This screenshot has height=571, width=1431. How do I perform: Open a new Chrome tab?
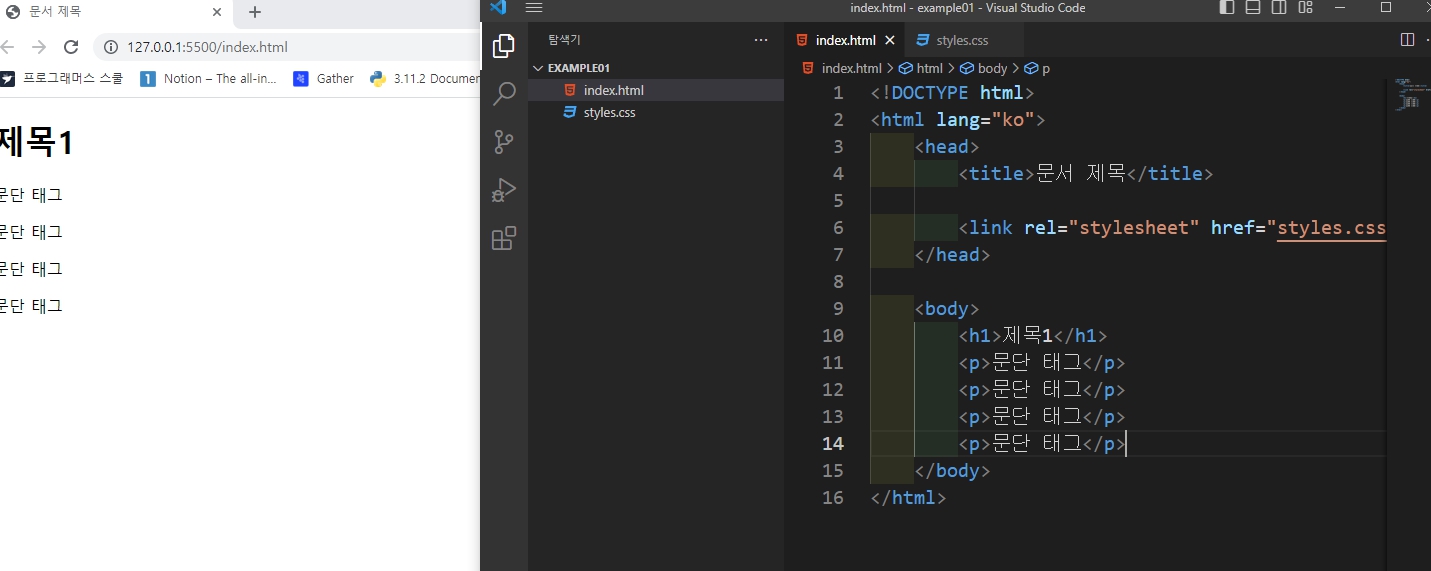click(255, 12)
